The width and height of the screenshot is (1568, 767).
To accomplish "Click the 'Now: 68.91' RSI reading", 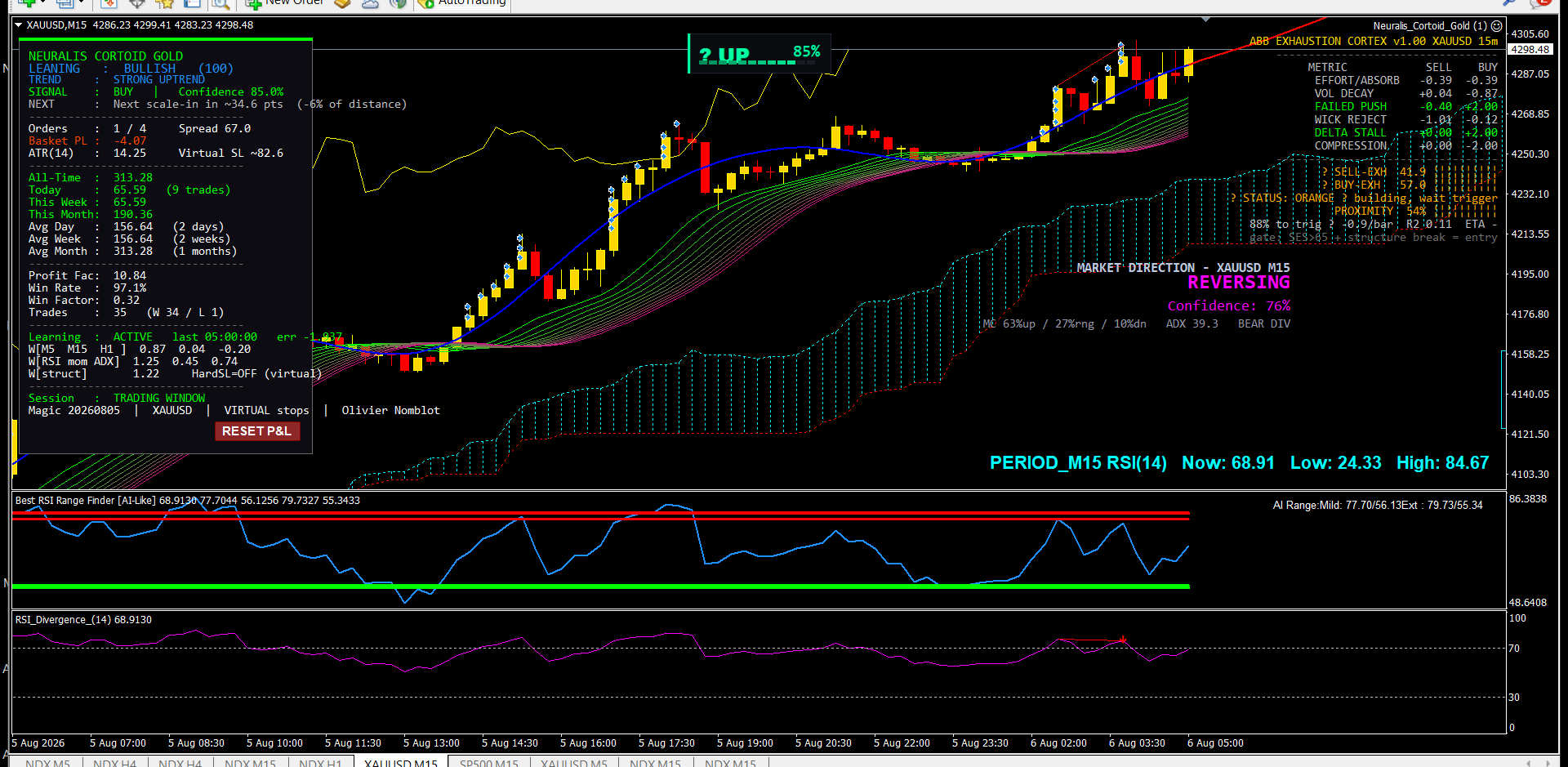I will pyautogui.click(x=1228, y=463).
